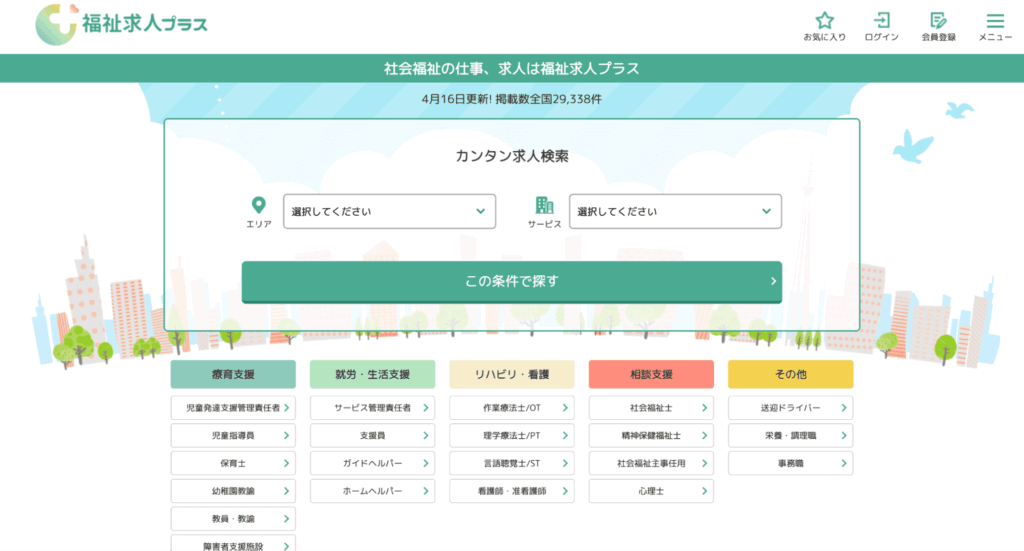Open 心理士 job listing
This screenshot has width=1024, height=551.
(651, 491)
